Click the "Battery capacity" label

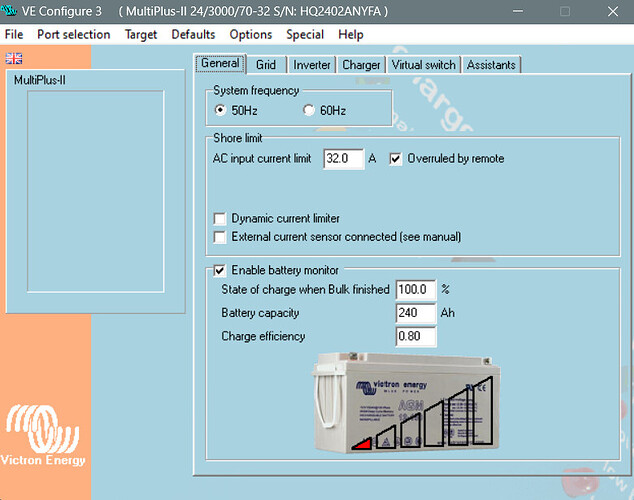260,313
